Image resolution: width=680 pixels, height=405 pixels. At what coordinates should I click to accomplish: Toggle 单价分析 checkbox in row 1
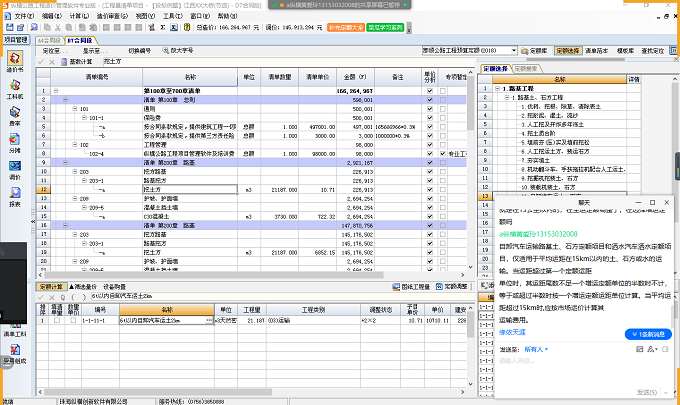click(430, 91)
